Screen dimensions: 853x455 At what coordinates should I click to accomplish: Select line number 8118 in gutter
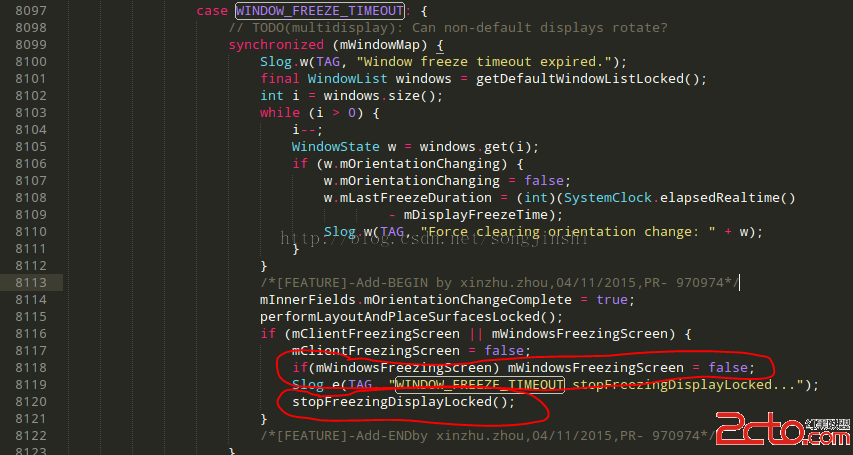pos(31,368)
